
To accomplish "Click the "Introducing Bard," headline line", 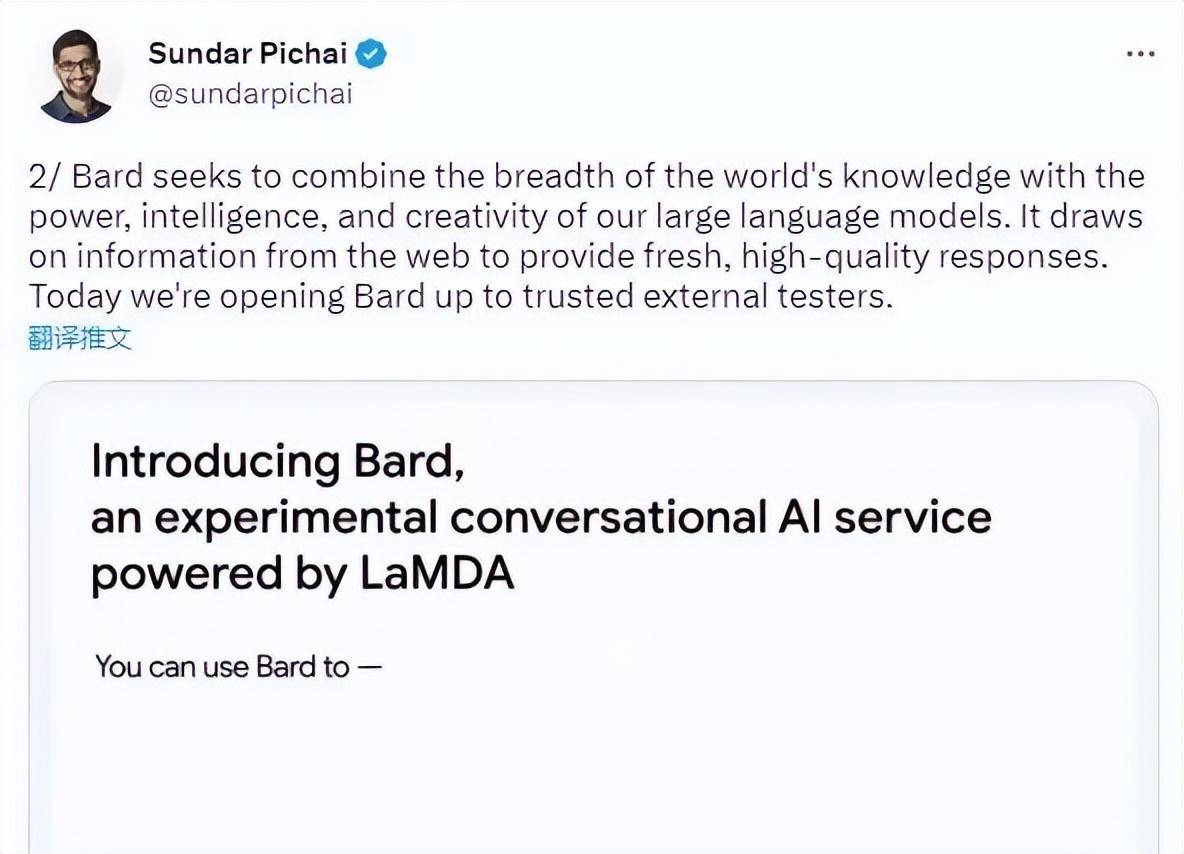I will coord(277,462).
